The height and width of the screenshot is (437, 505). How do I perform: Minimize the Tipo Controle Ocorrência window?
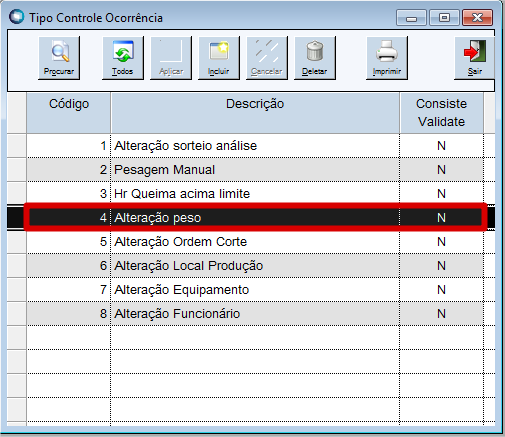pos(411,17)
